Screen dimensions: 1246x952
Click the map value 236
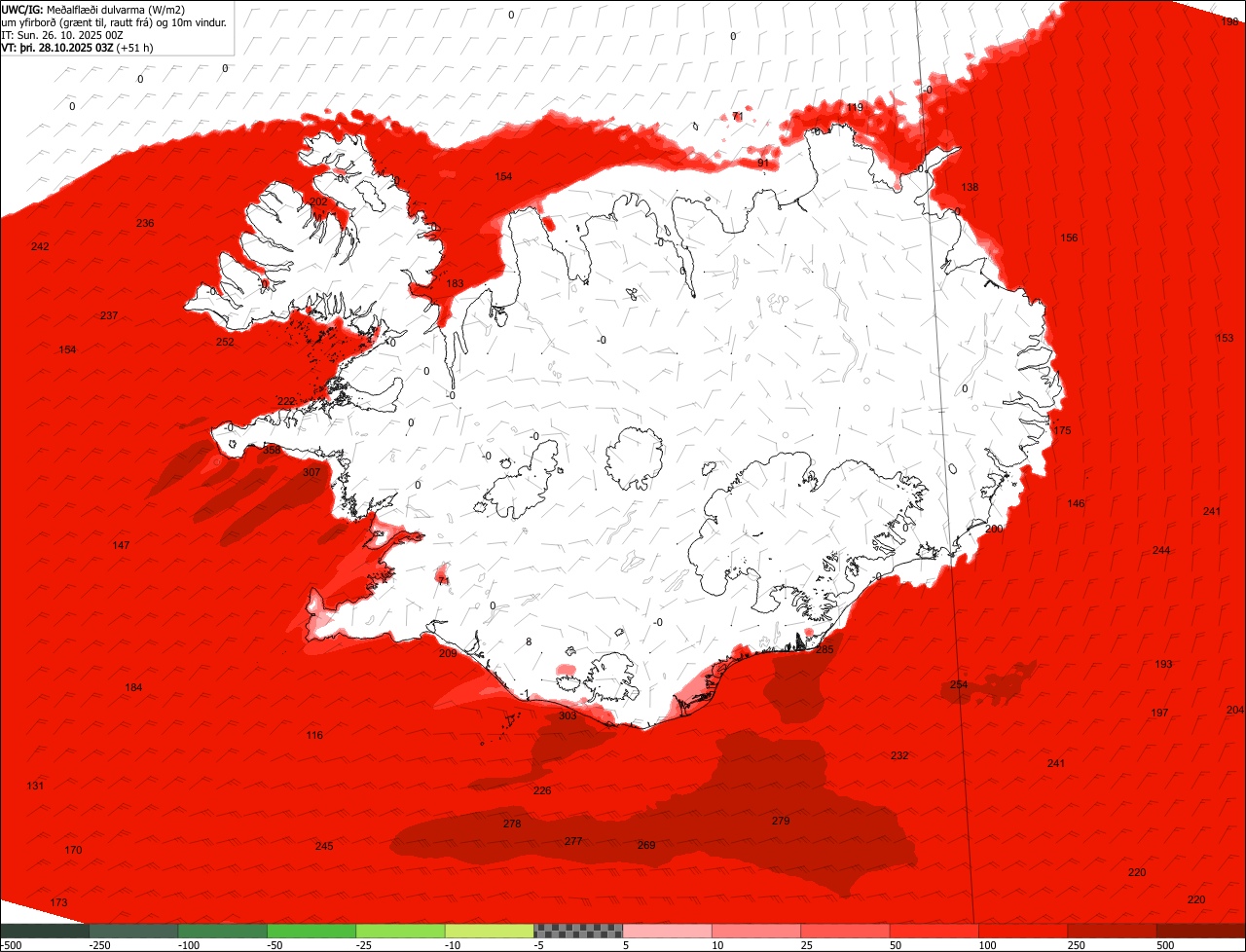point(145,223)
